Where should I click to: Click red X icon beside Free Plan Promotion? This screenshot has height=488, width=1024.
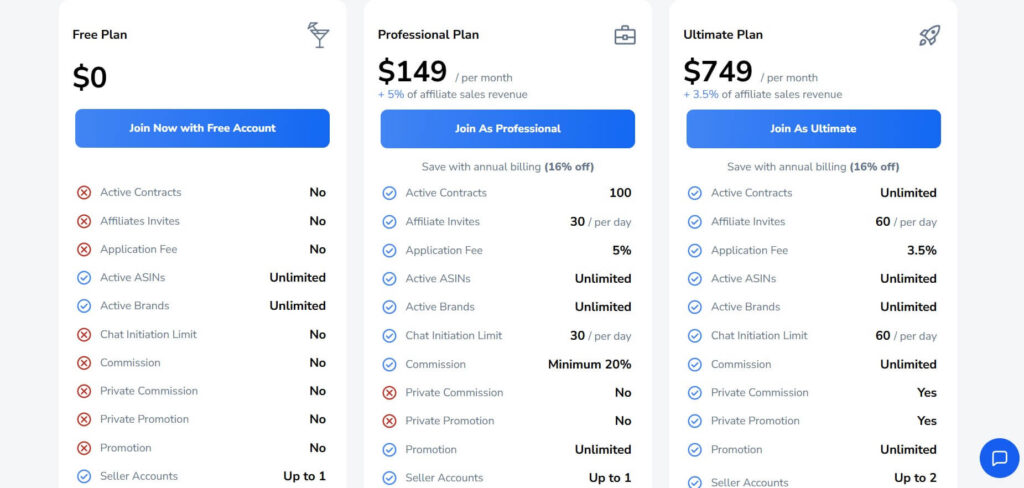pos(84,448)
